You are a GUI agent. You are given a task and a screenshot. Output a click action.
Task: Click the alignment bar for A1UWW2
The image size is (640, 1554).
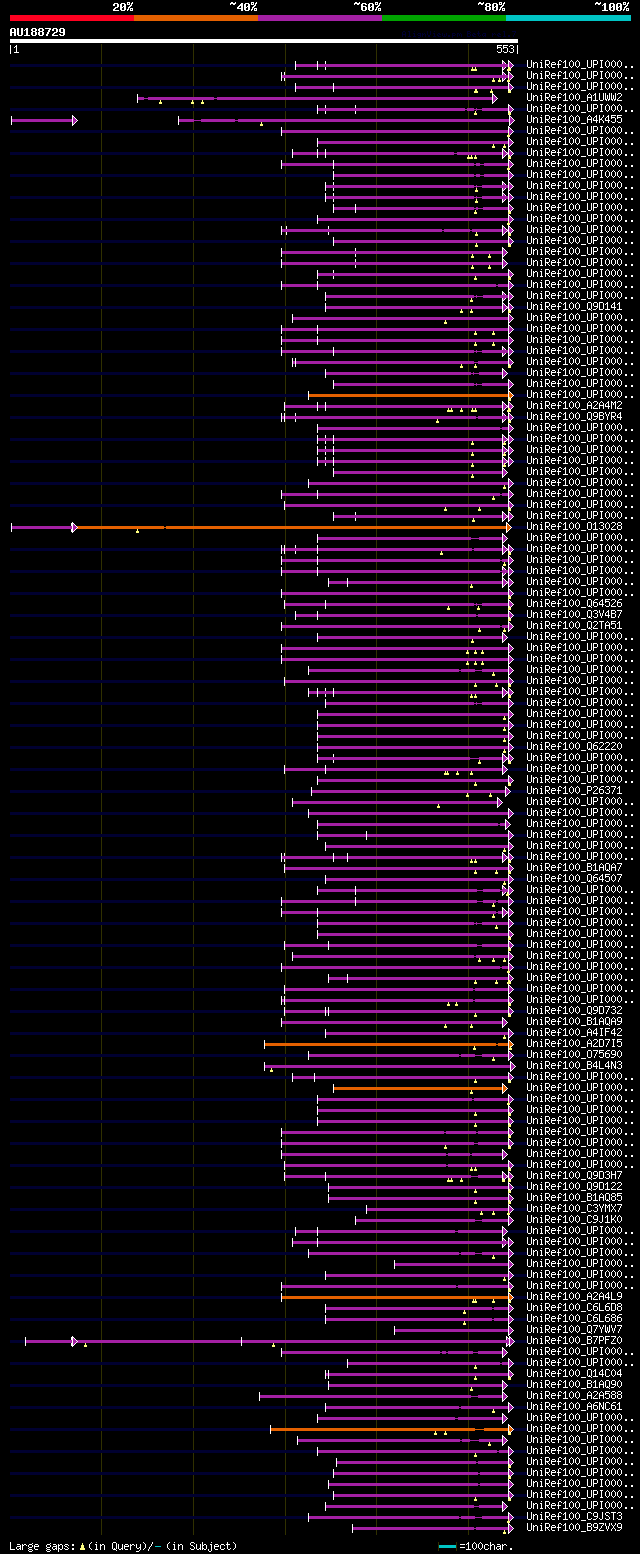(315, 98)
